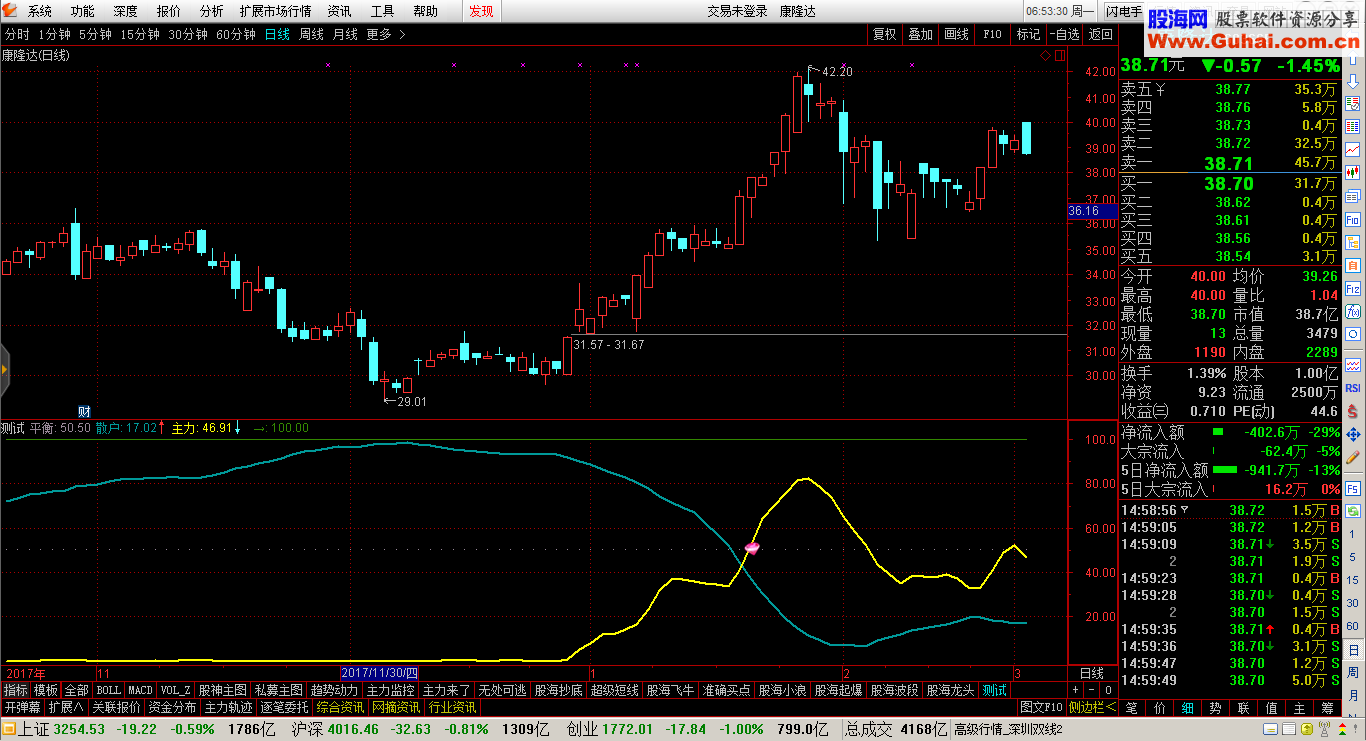Click the 返回 button
Viewport: 1366px width, 741px height.
1100,34
